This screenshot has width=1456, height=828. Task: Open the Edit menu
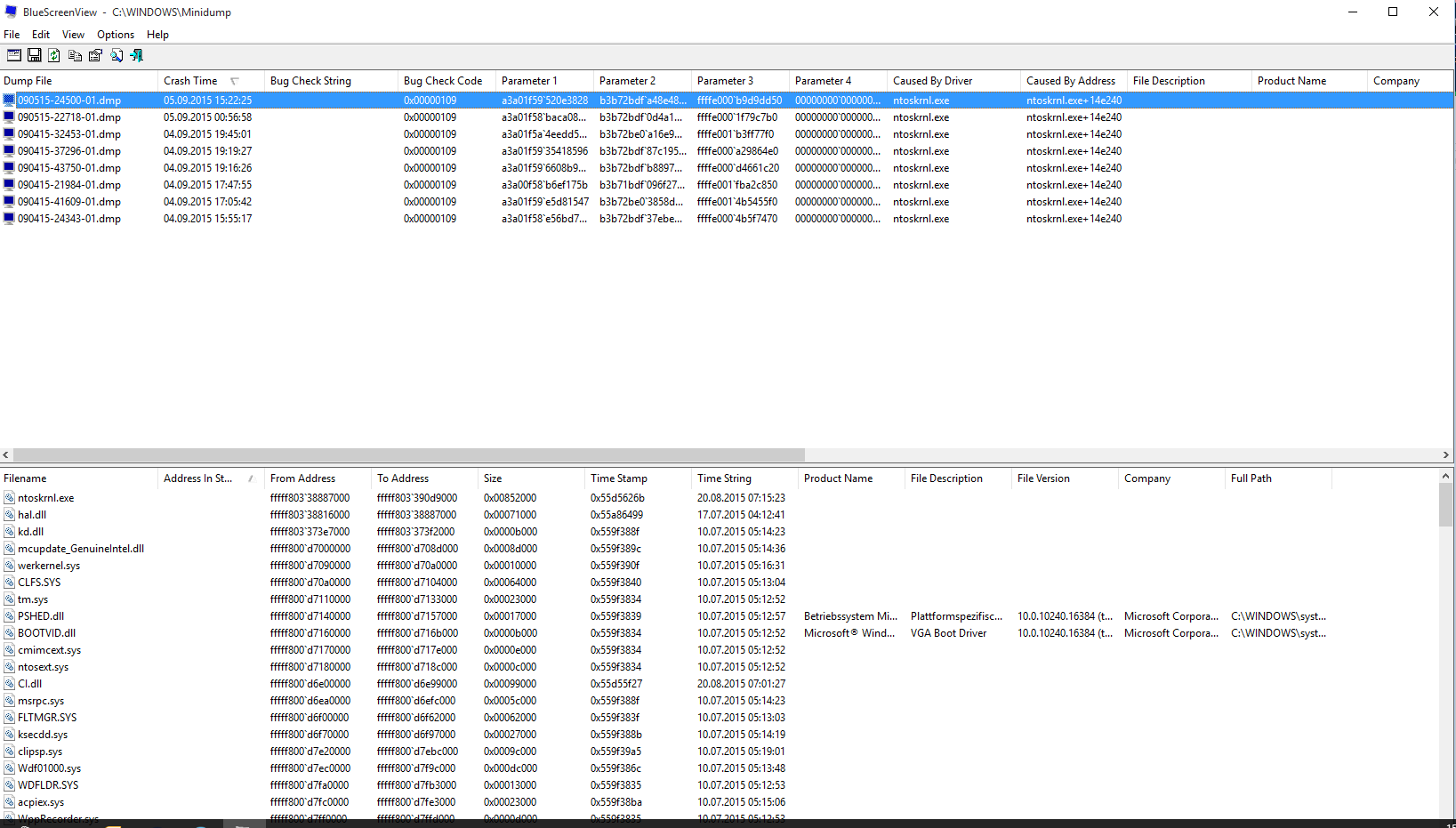(41, 35)
